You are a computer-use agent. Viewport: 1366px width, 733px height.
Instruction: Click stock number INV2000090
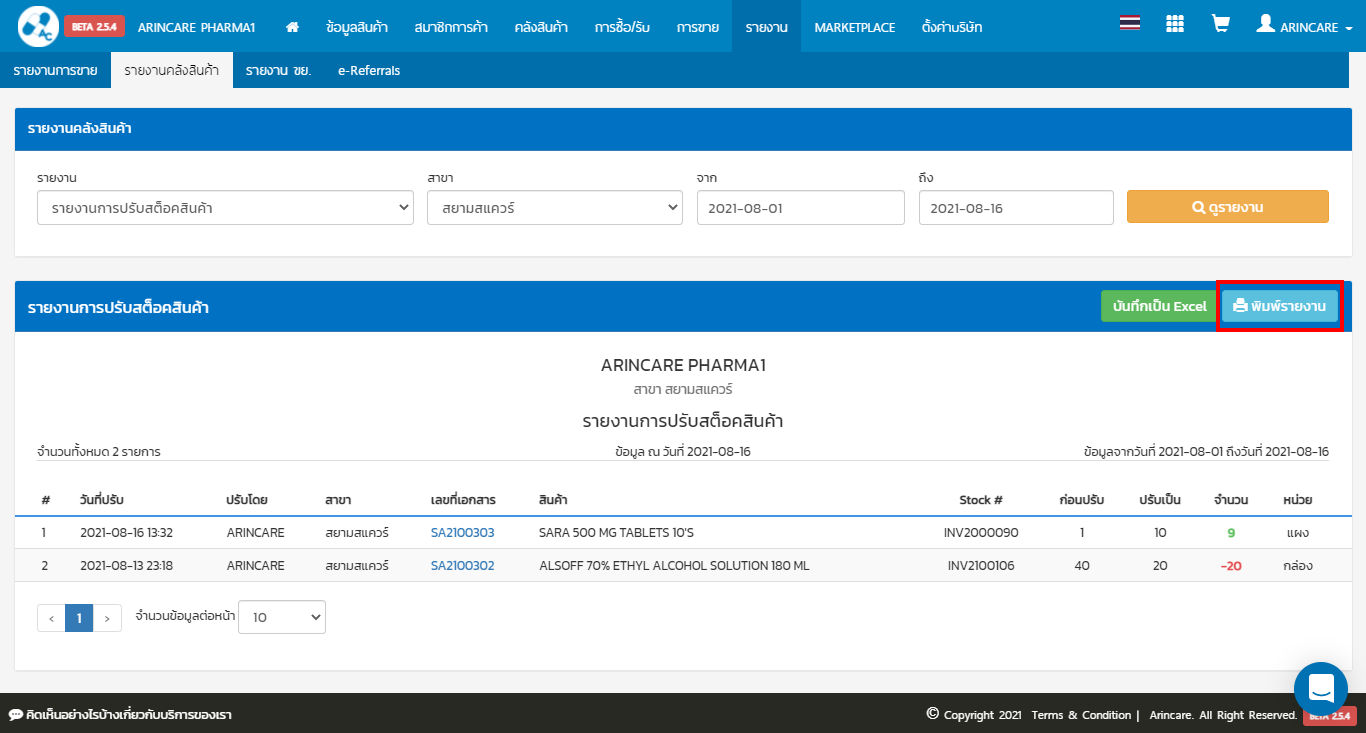tap(980, 532)
